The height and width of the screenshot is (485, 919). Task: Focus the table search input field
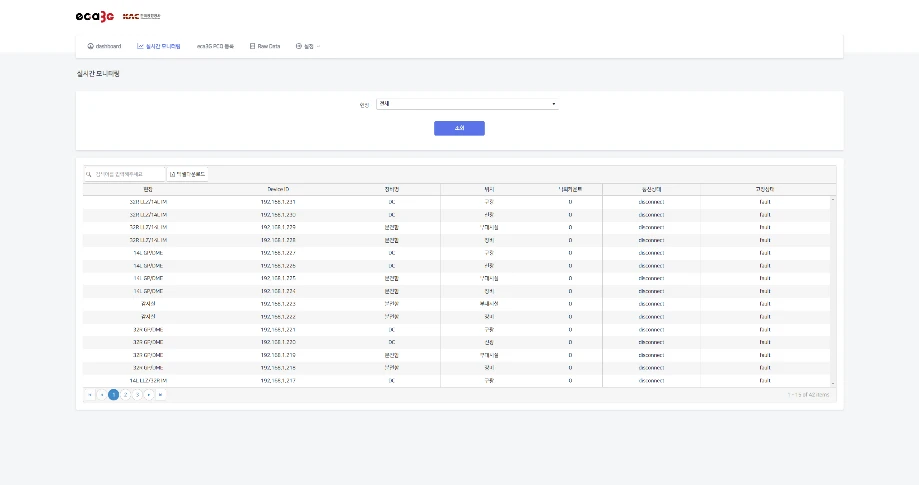point(124,174)
